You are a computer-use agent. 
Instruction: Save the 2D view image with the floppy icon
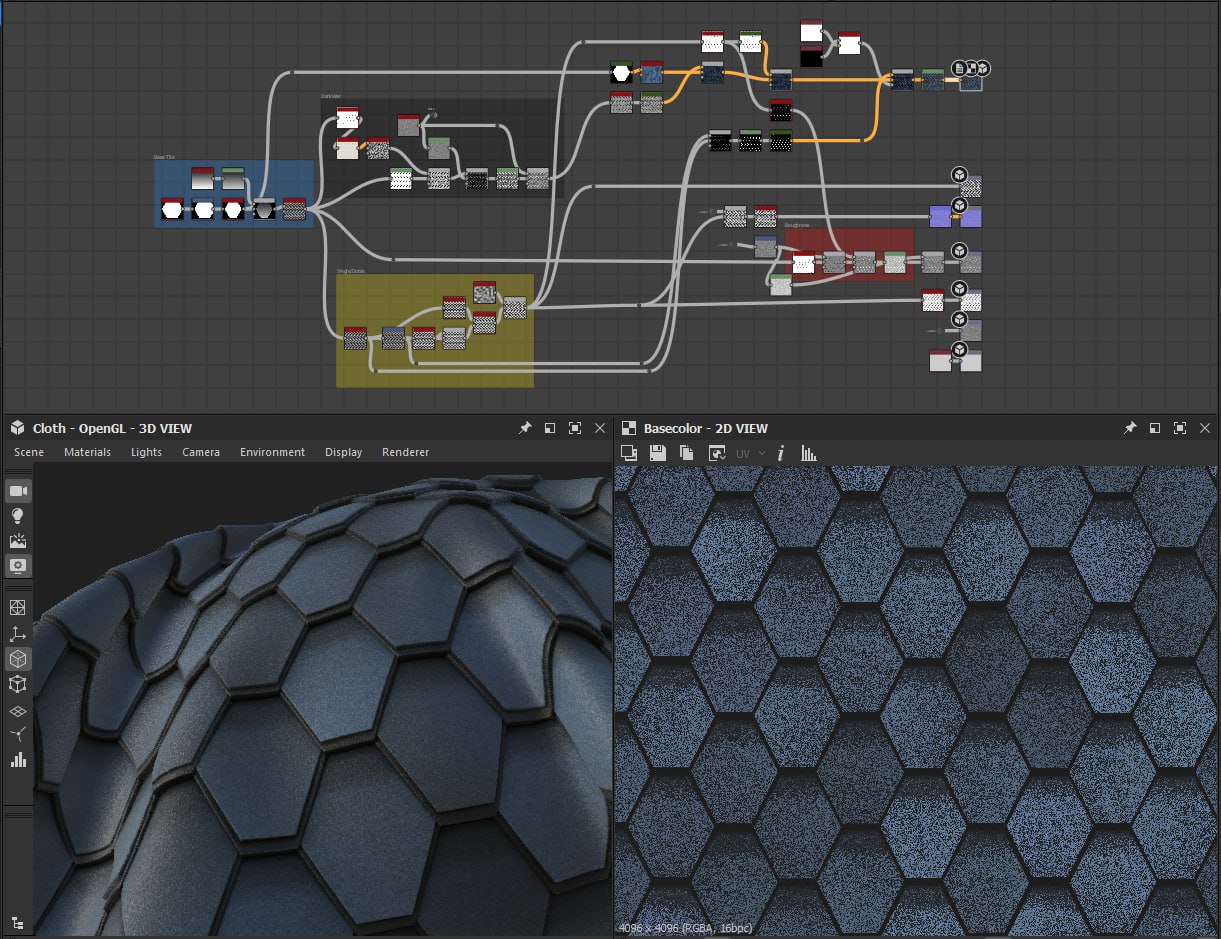tap(658, 453)
